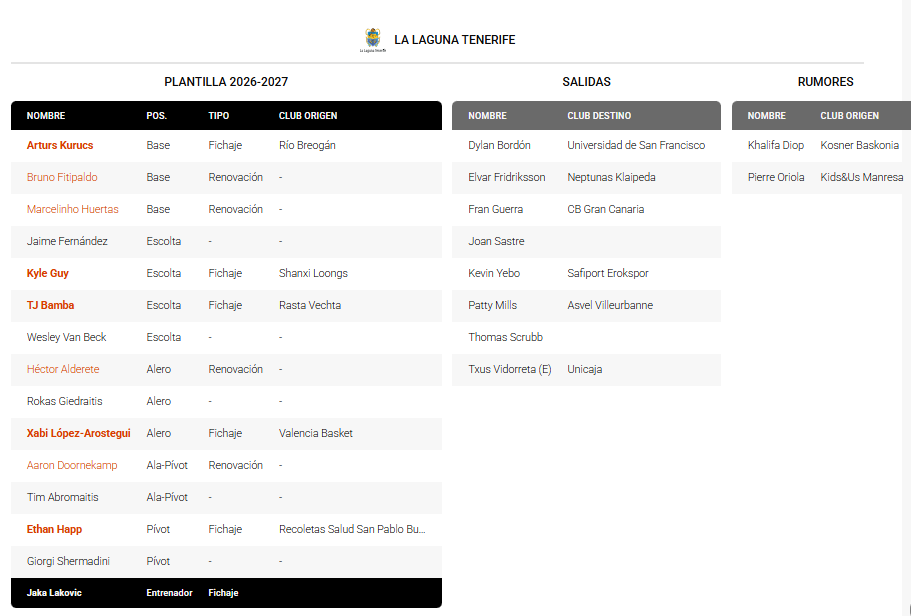
Task: Click Jaka Lakovic coach row name
Action: (54, 593)
